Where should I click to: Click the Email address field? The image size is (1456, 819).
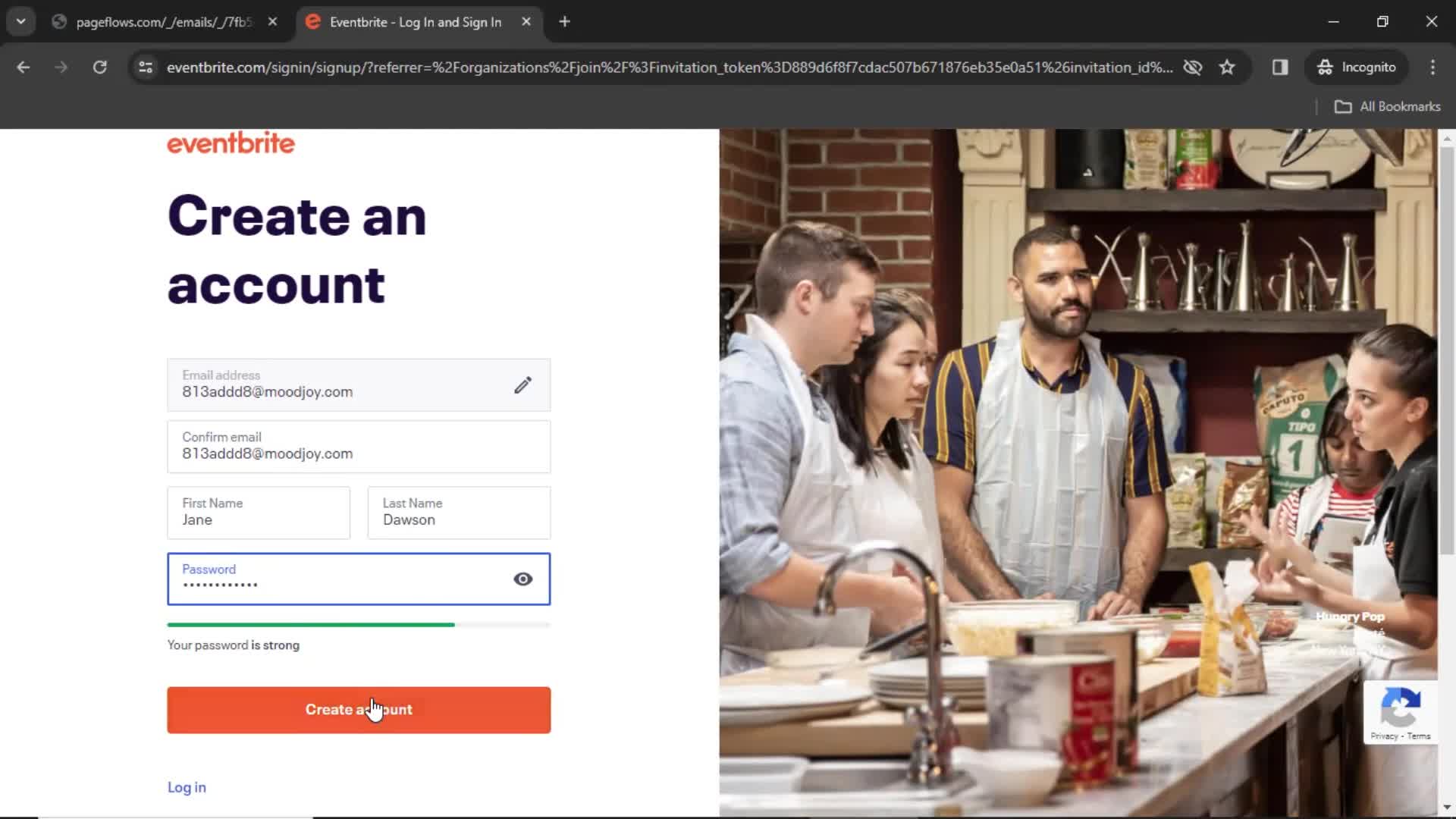click(x=359, y=385)
